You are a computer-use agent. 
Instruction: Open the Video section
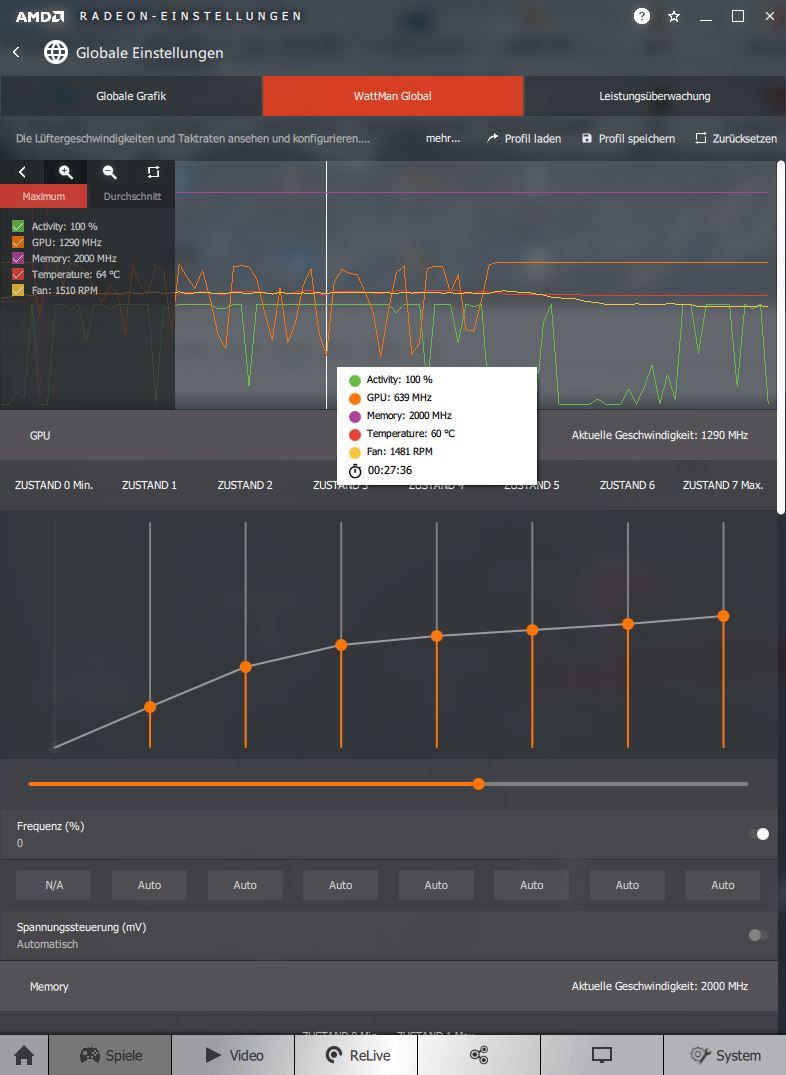pyautogui.click(x=234, y=1055)
